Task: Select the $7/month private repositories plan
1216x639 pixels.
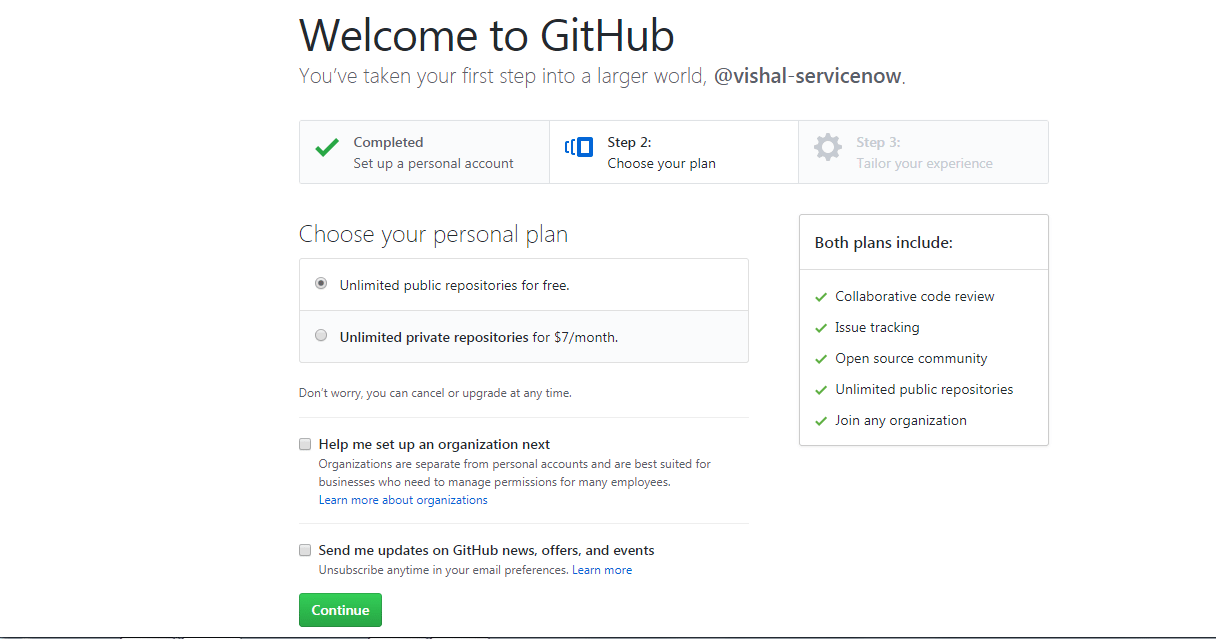Action: (x=321, y=336)
